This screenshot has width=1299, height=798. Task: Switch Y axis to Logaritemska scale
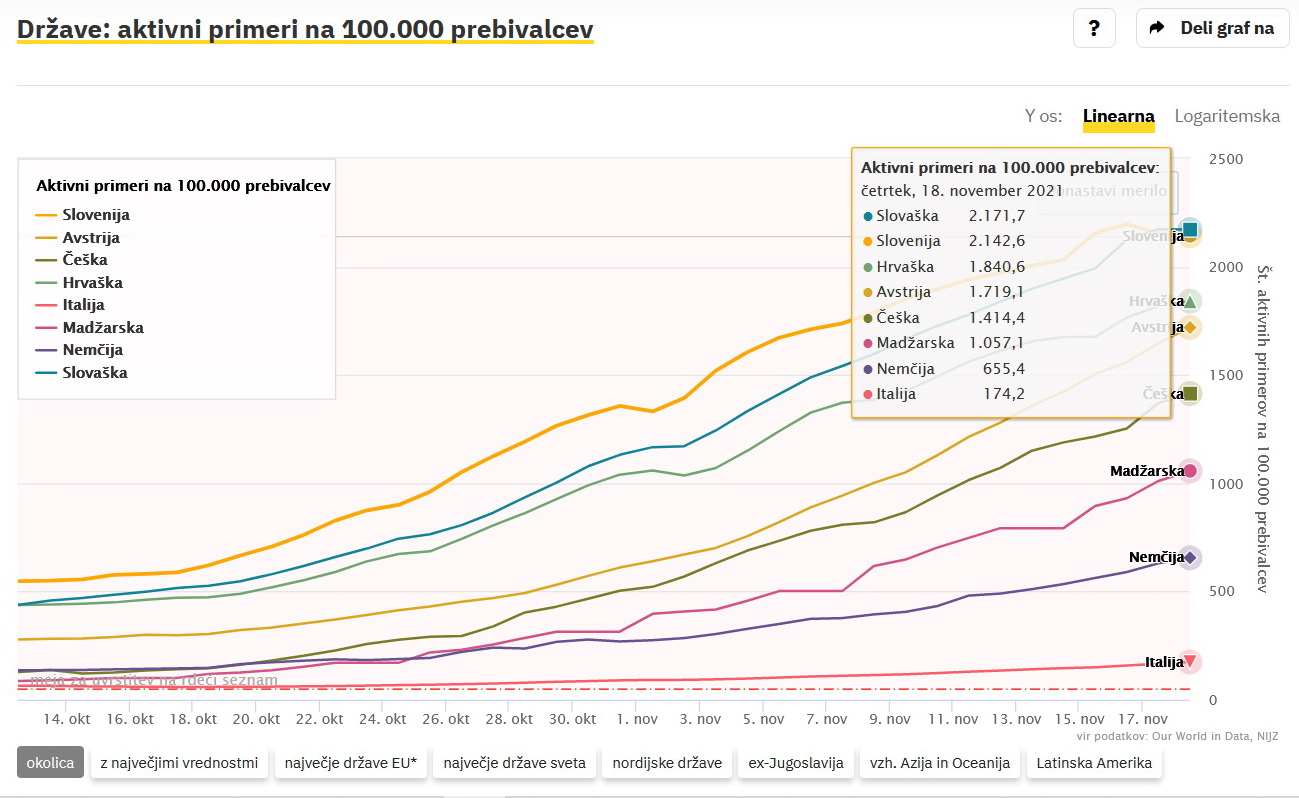(x=1227, y=116)
